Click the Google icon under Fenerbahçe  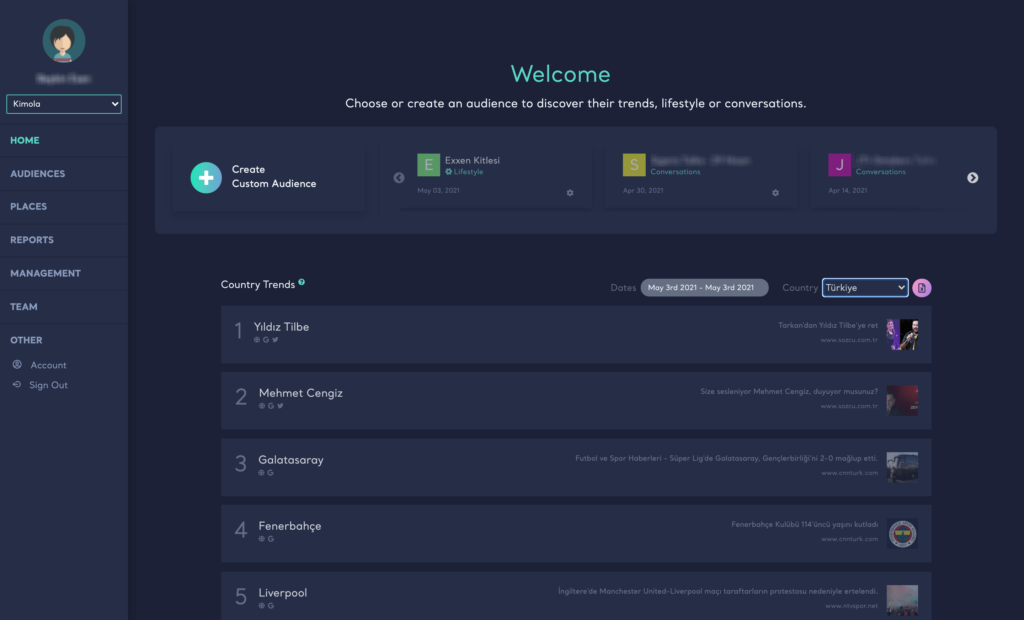(x=270, y=539)
